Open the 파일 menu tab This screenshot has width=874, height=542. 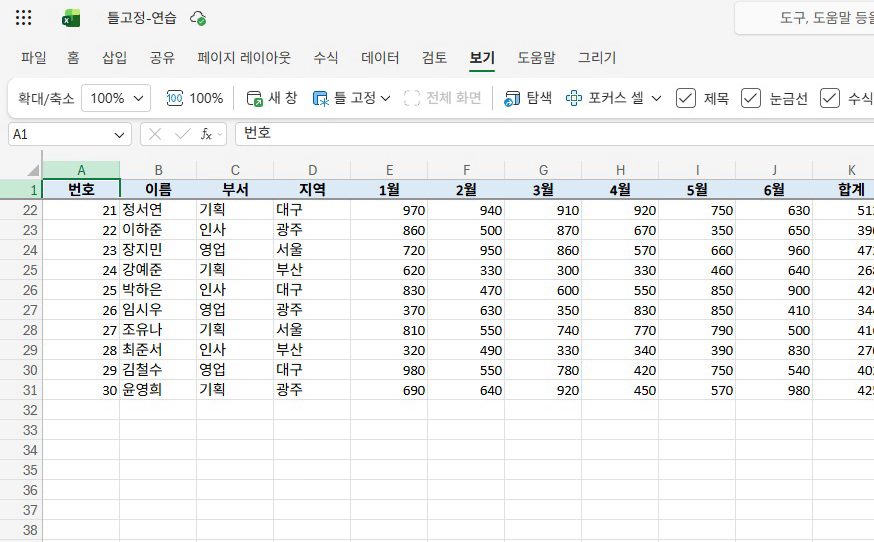[x=33, y=57]
